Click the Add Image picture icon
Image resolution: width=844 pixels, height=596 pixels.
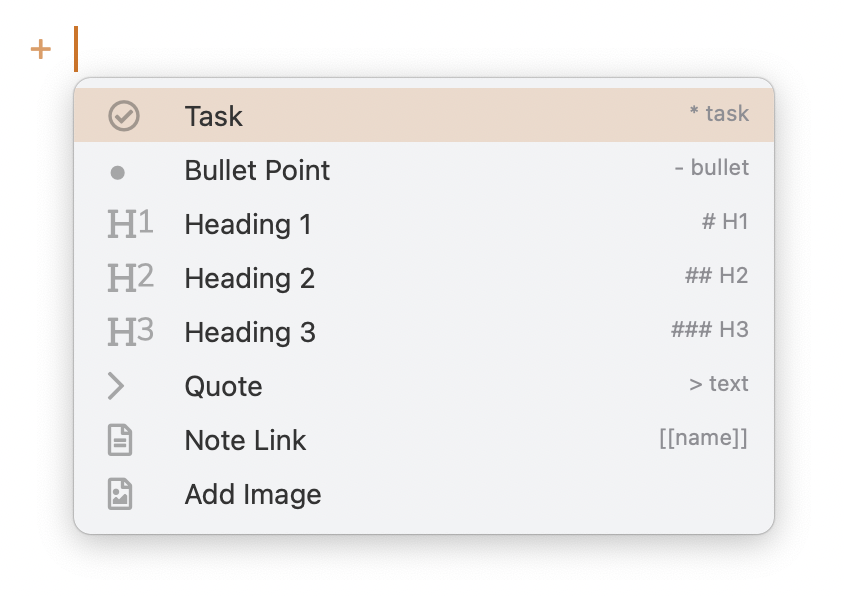point(120,494)
